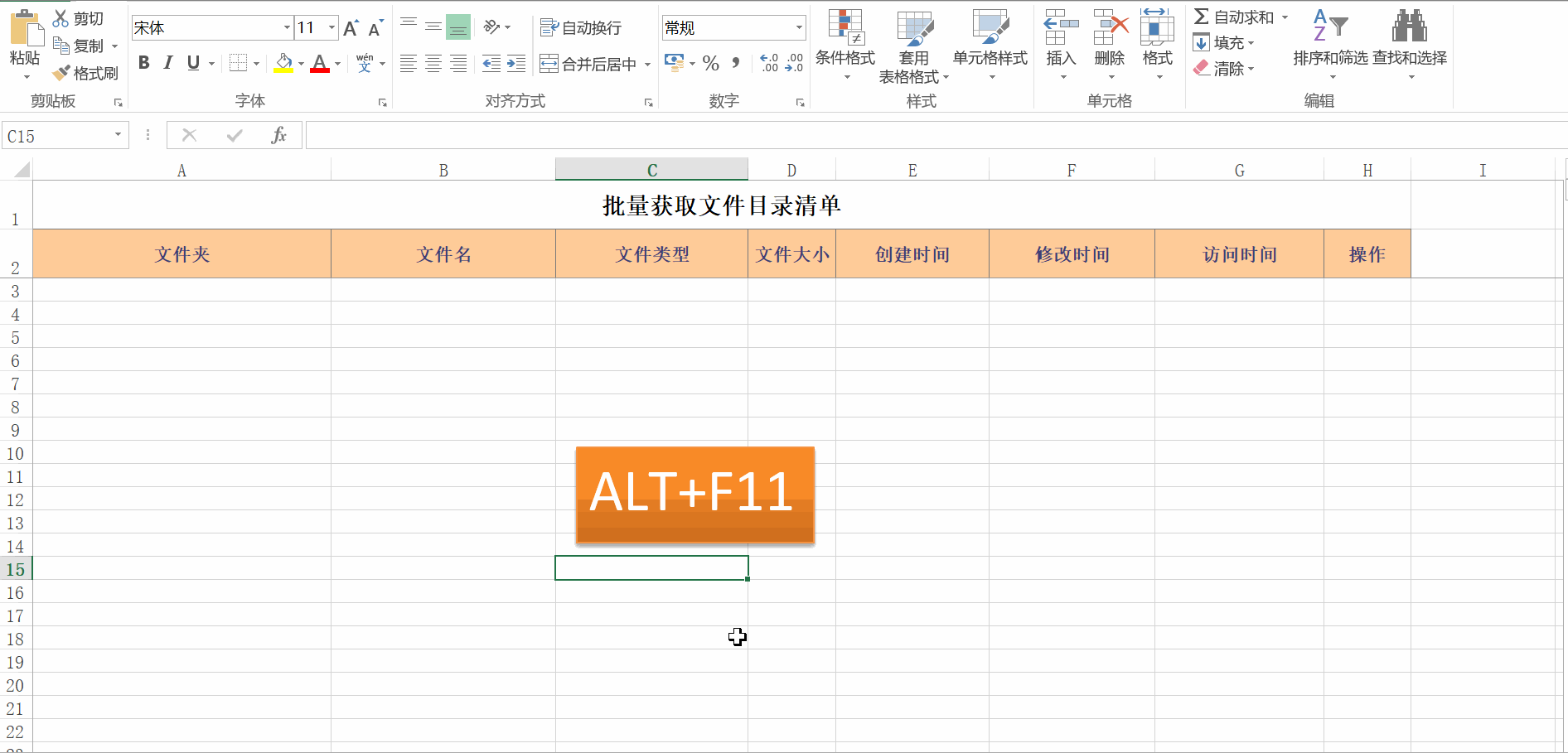Open Cell Styles (单元格样式)

[990, 45]
